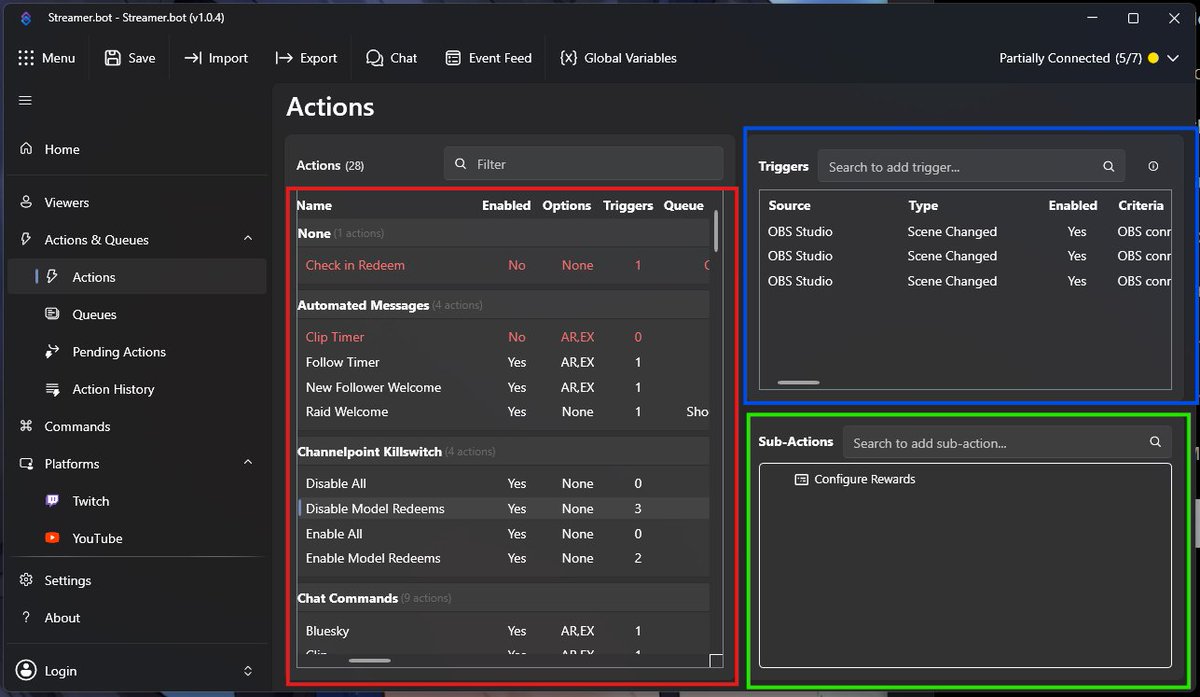Click the Login account button
The width and height of the screenshot is (1200, 697).
[137, 671]
